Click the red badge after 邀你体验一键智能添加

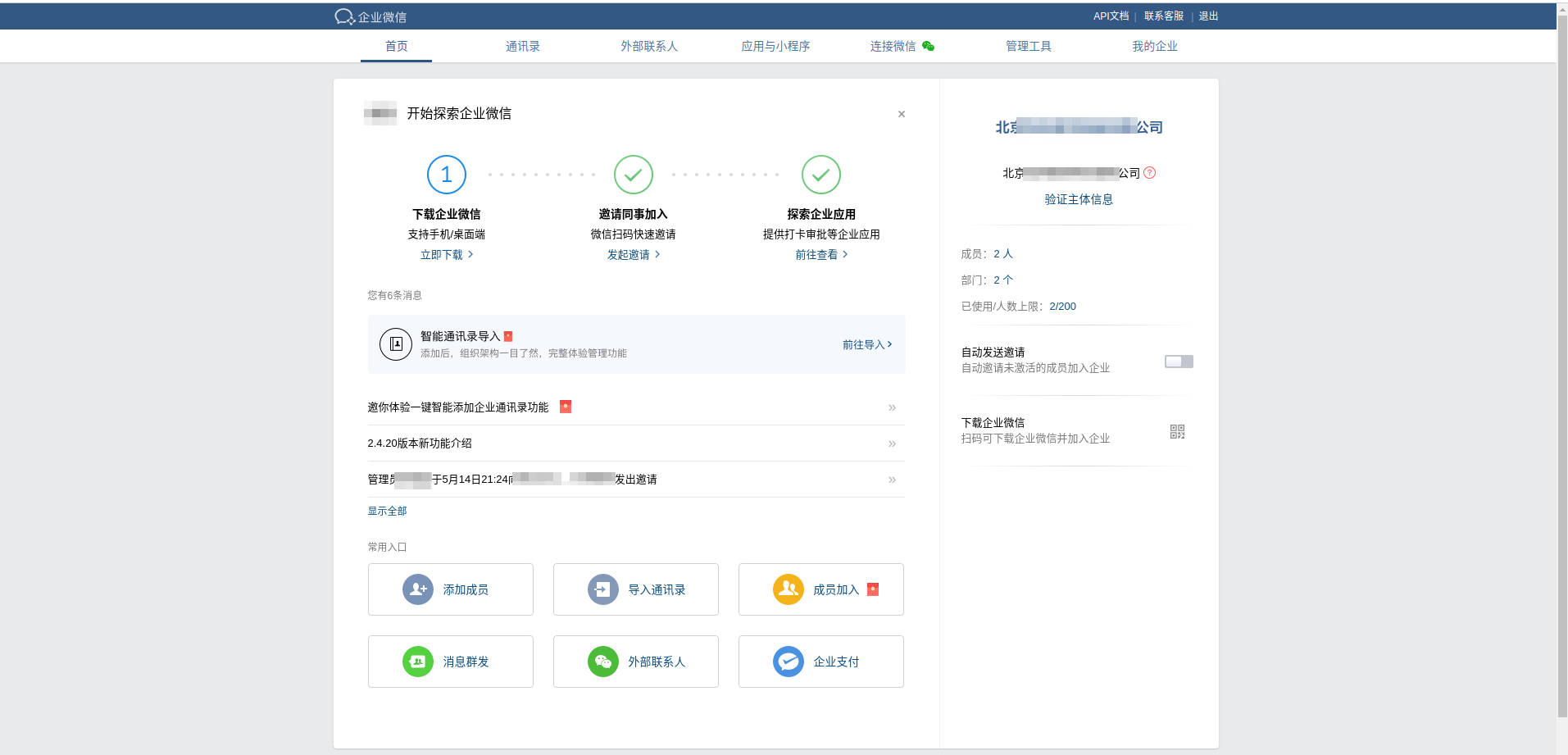click(x=566, y=407)
